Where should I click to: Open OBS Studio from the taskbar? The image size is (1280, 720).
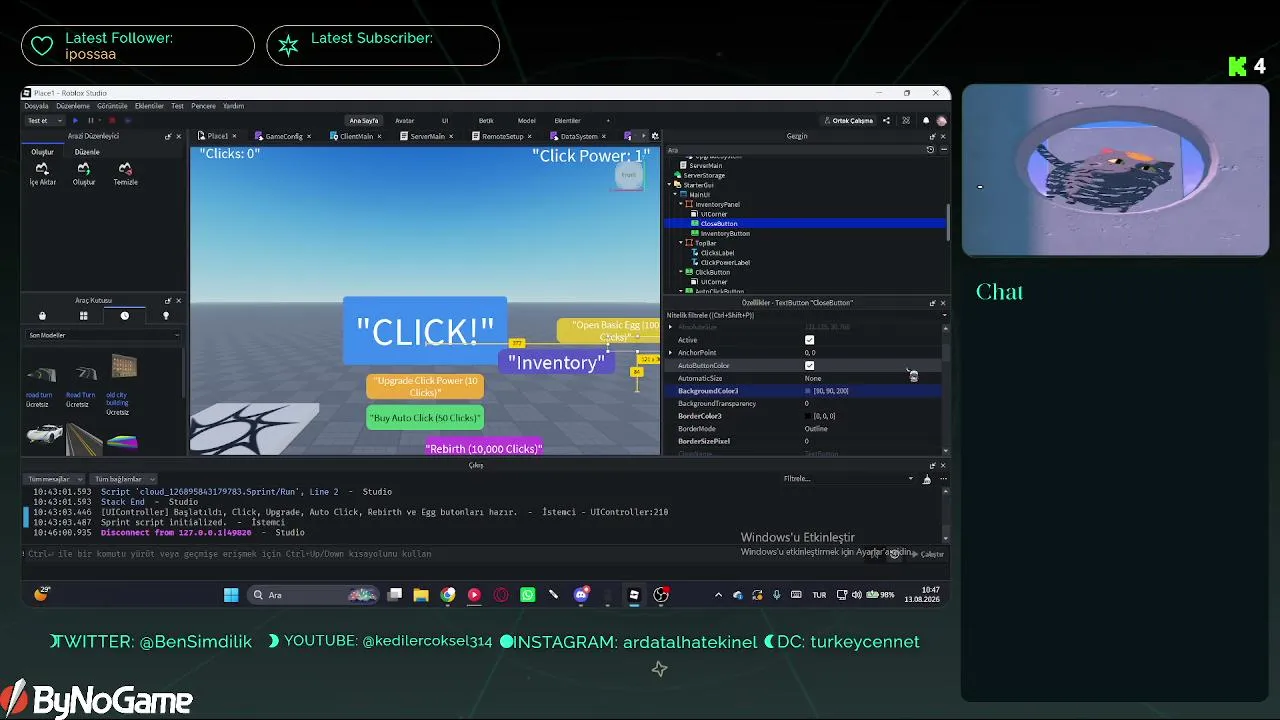pos(661,595)
